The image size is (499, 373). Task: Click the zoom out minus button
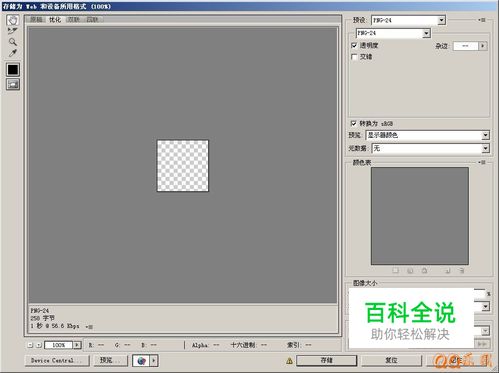coord(30,345)
